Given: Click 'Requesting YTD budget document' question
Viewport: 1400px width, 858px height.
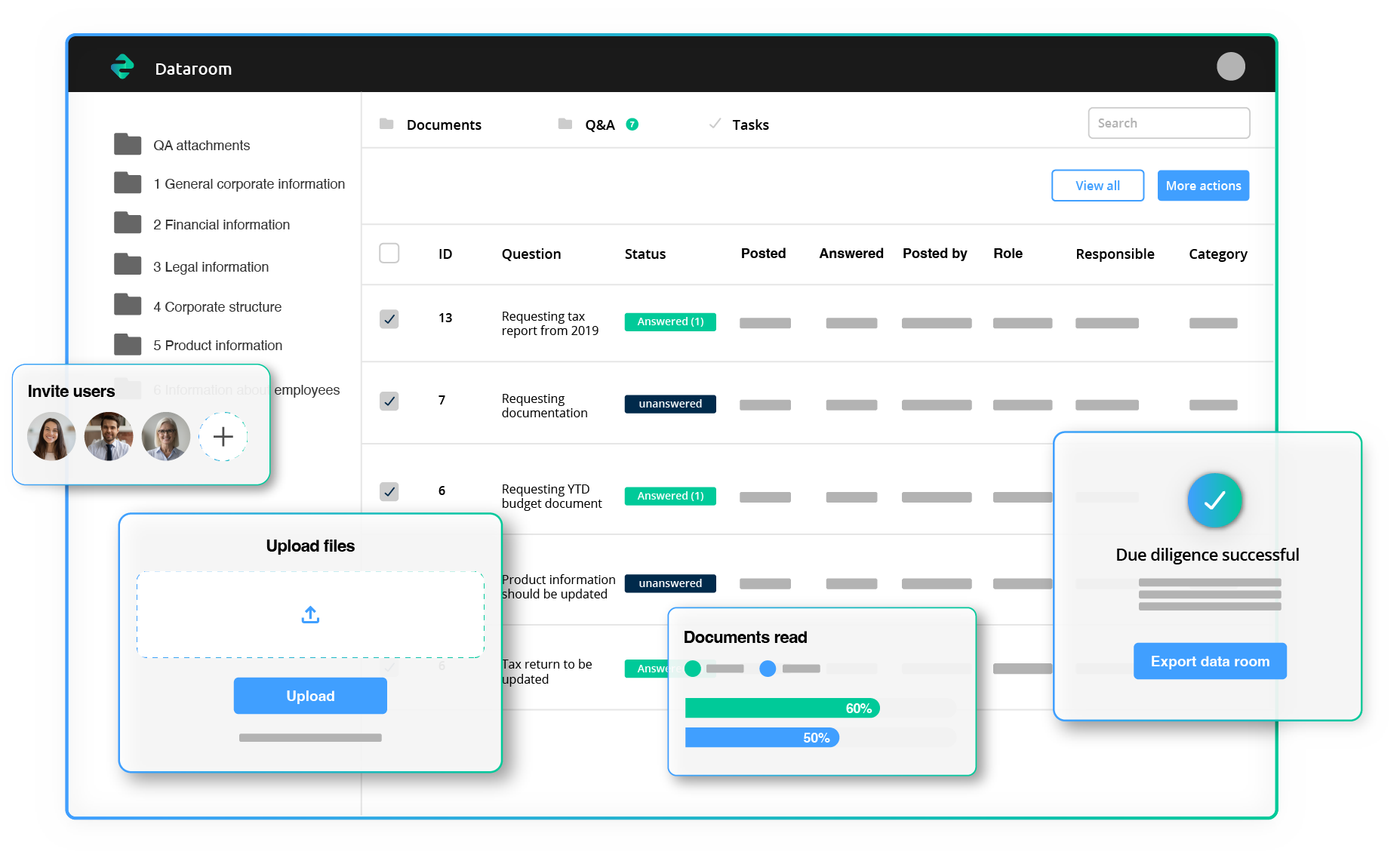Looking at the screenshot, I should pyautogui.click(x=552, y=496).
